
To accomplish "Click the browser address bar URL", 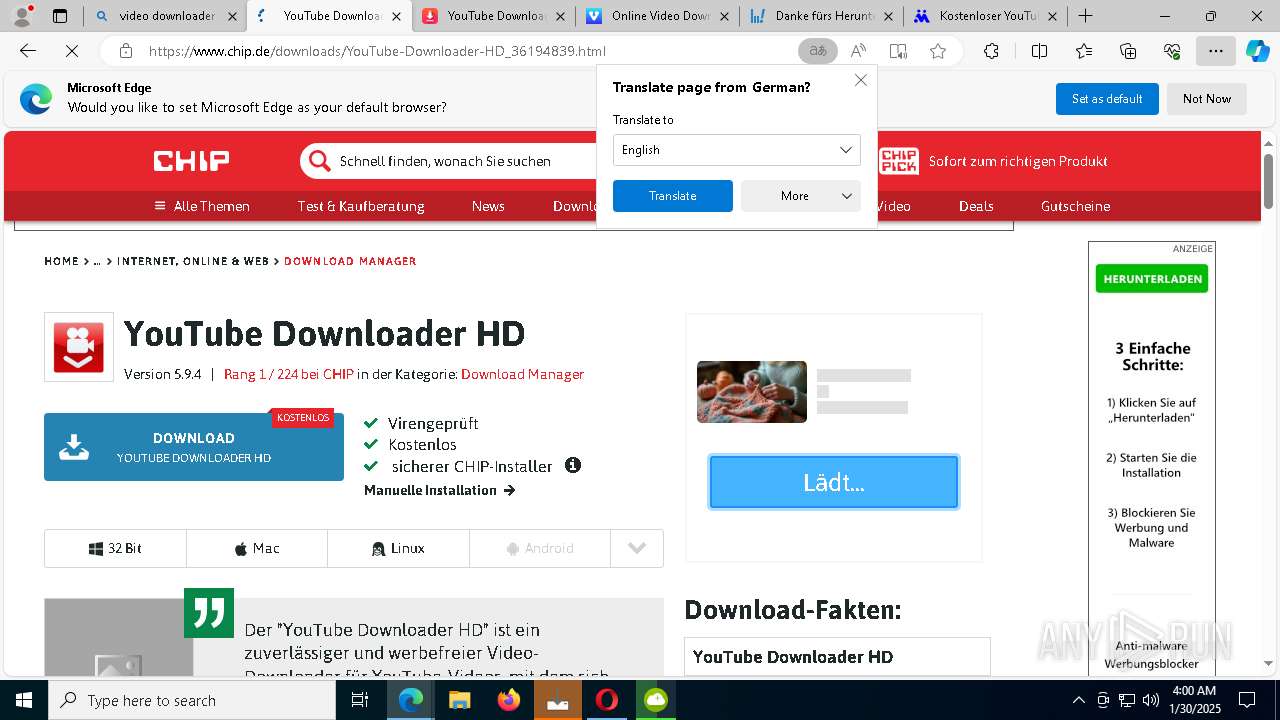I will tap(377, 51).
